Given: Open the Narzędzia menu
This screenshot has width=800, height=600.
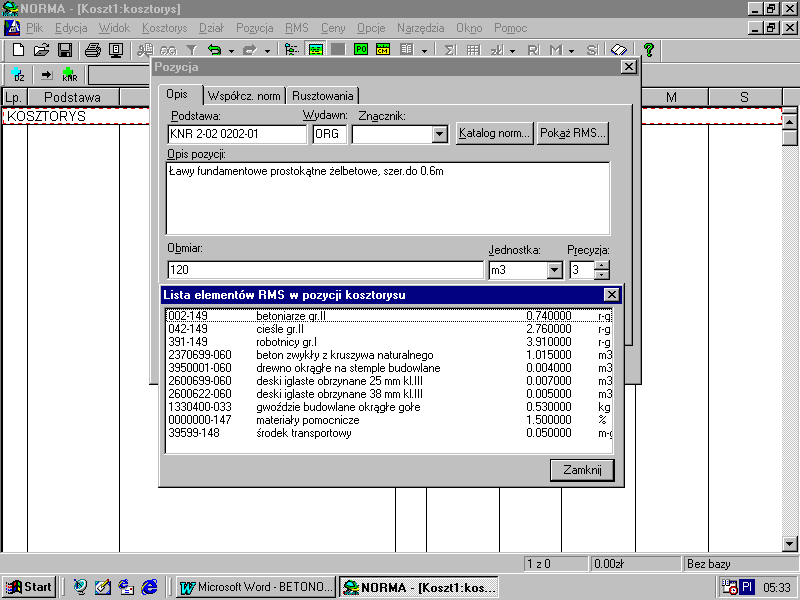Looking at the screenshot, I should (x=421, y=28).
